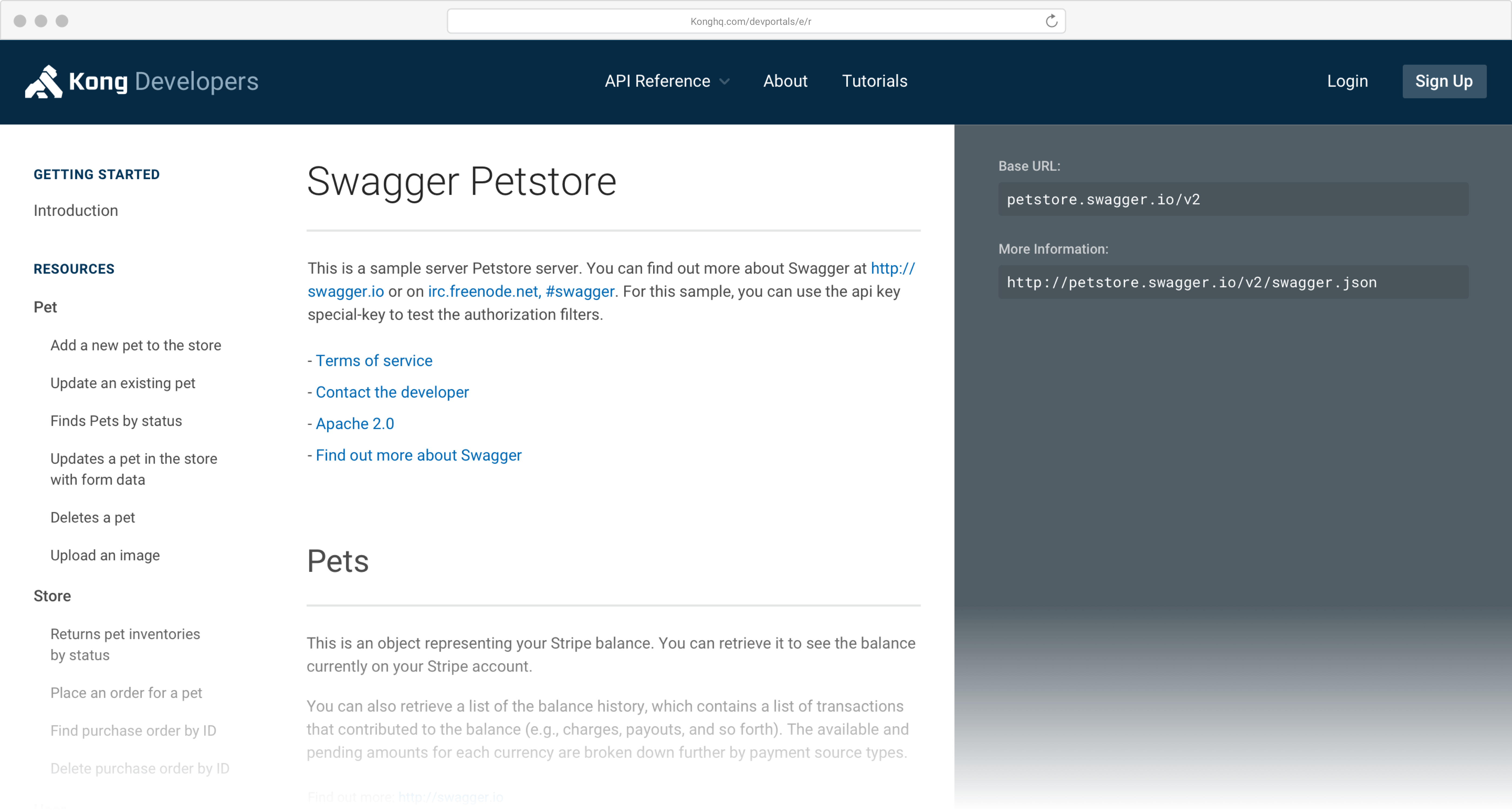Open the Terms of service link

tap(374, 360)
